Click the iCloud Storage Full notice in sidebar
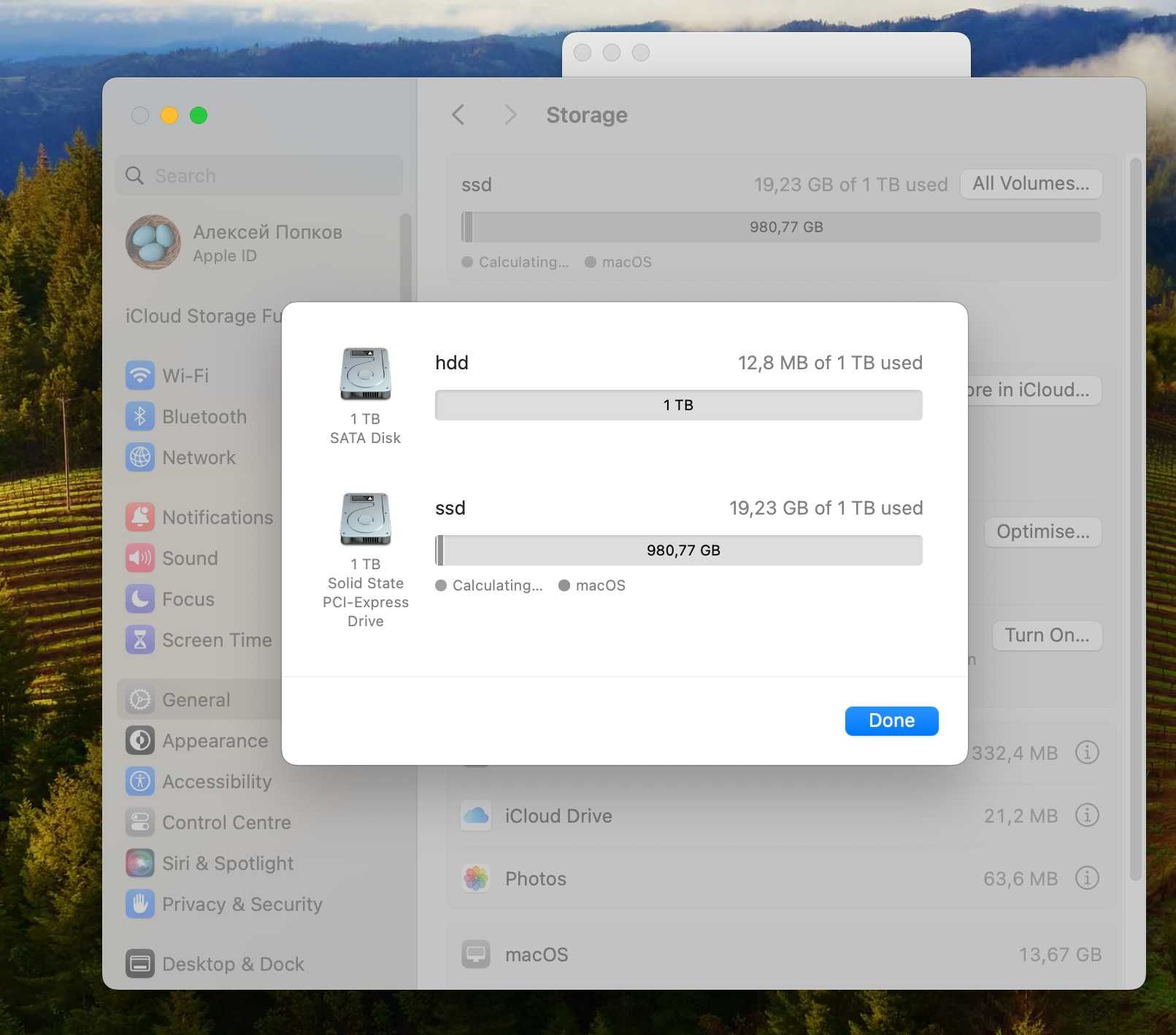 pos(204,316)
